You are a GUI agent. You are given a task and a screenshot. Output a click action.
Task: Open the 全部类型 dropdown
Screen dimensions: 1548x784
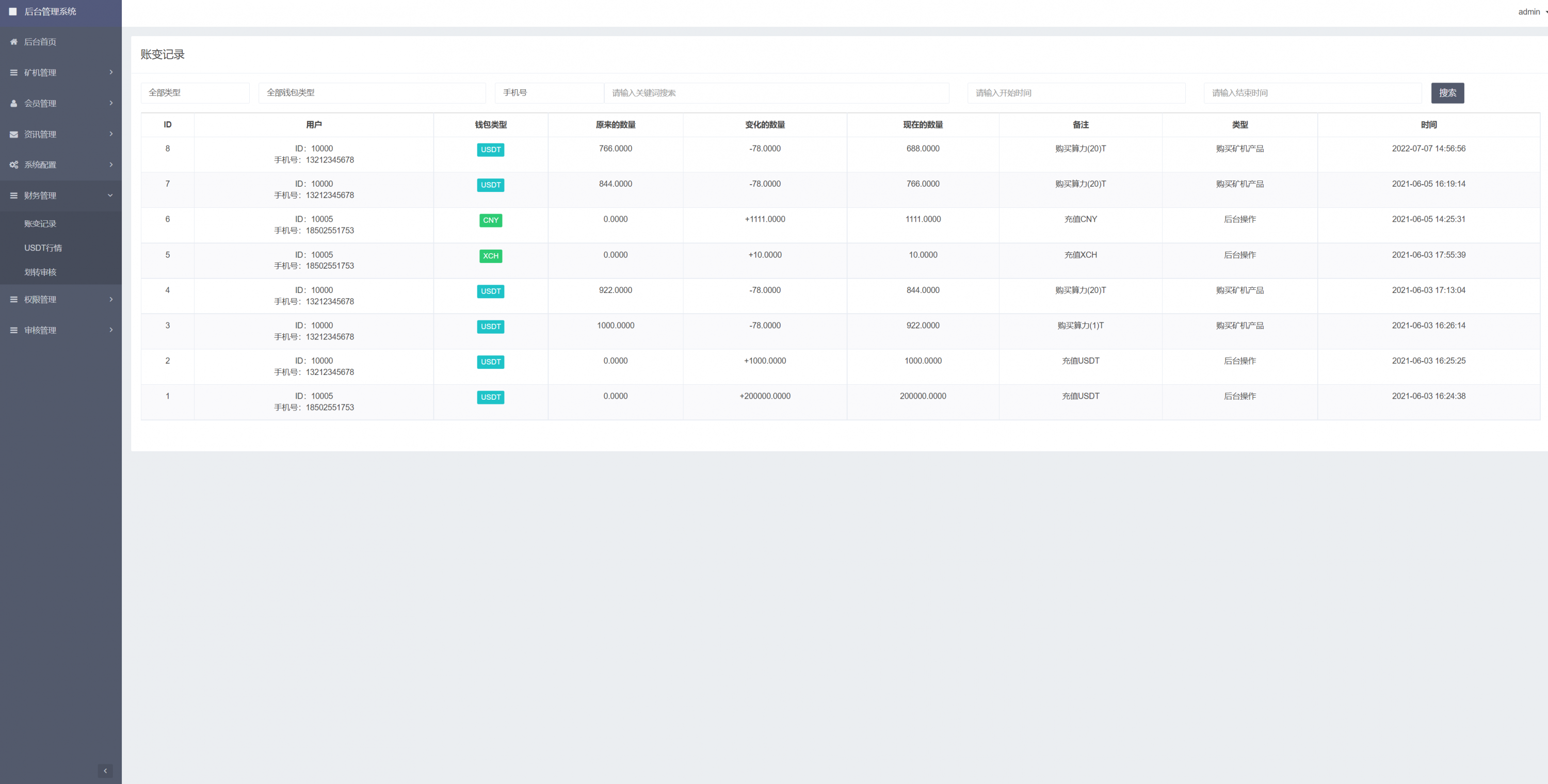coord(195,92)
